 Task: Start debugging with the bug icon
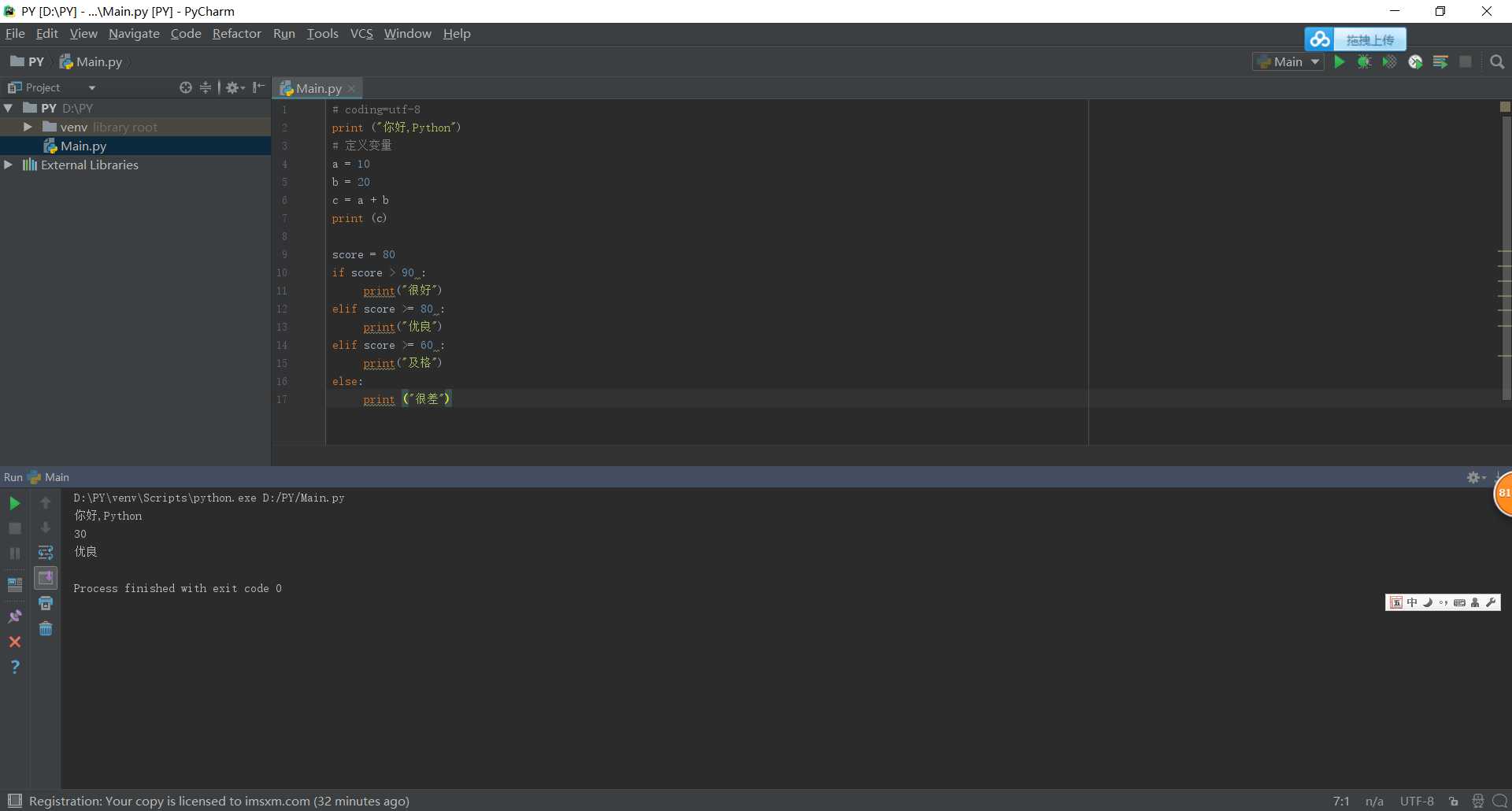(1365, 62)
